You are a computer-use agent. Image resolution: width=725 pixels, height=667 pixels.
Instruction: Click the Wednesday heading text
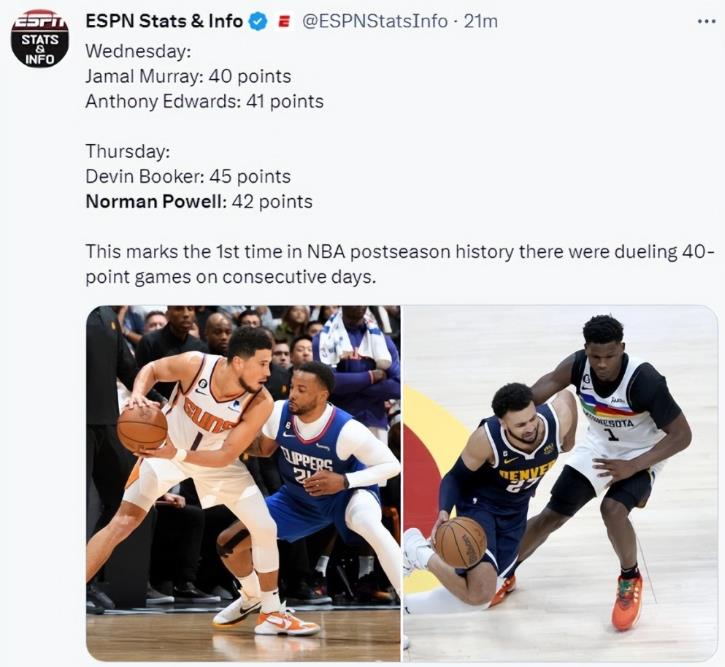(x=138, y=51)
